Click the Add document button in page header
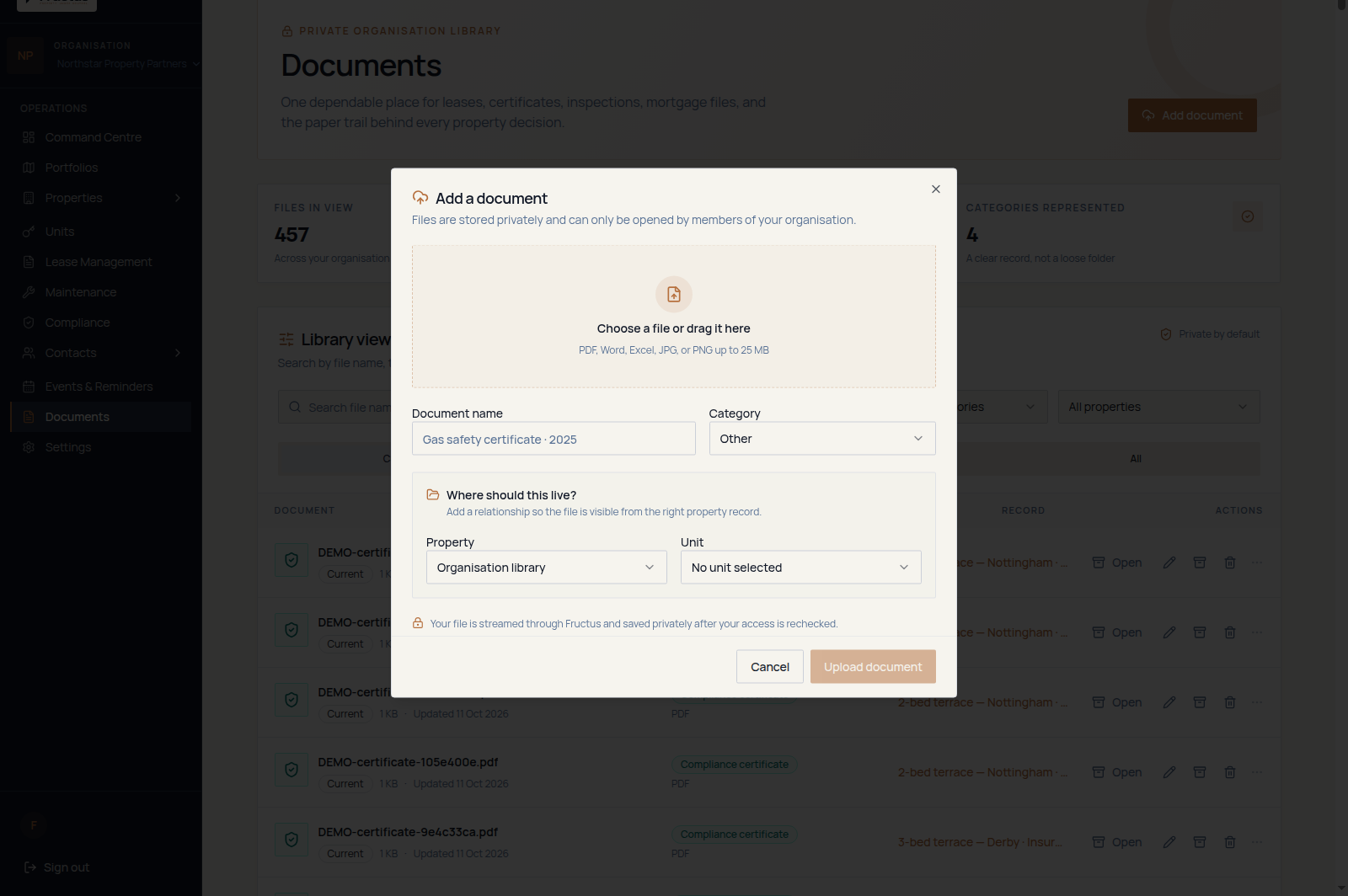This screenshot has height=896, width=1348. 1192,115
